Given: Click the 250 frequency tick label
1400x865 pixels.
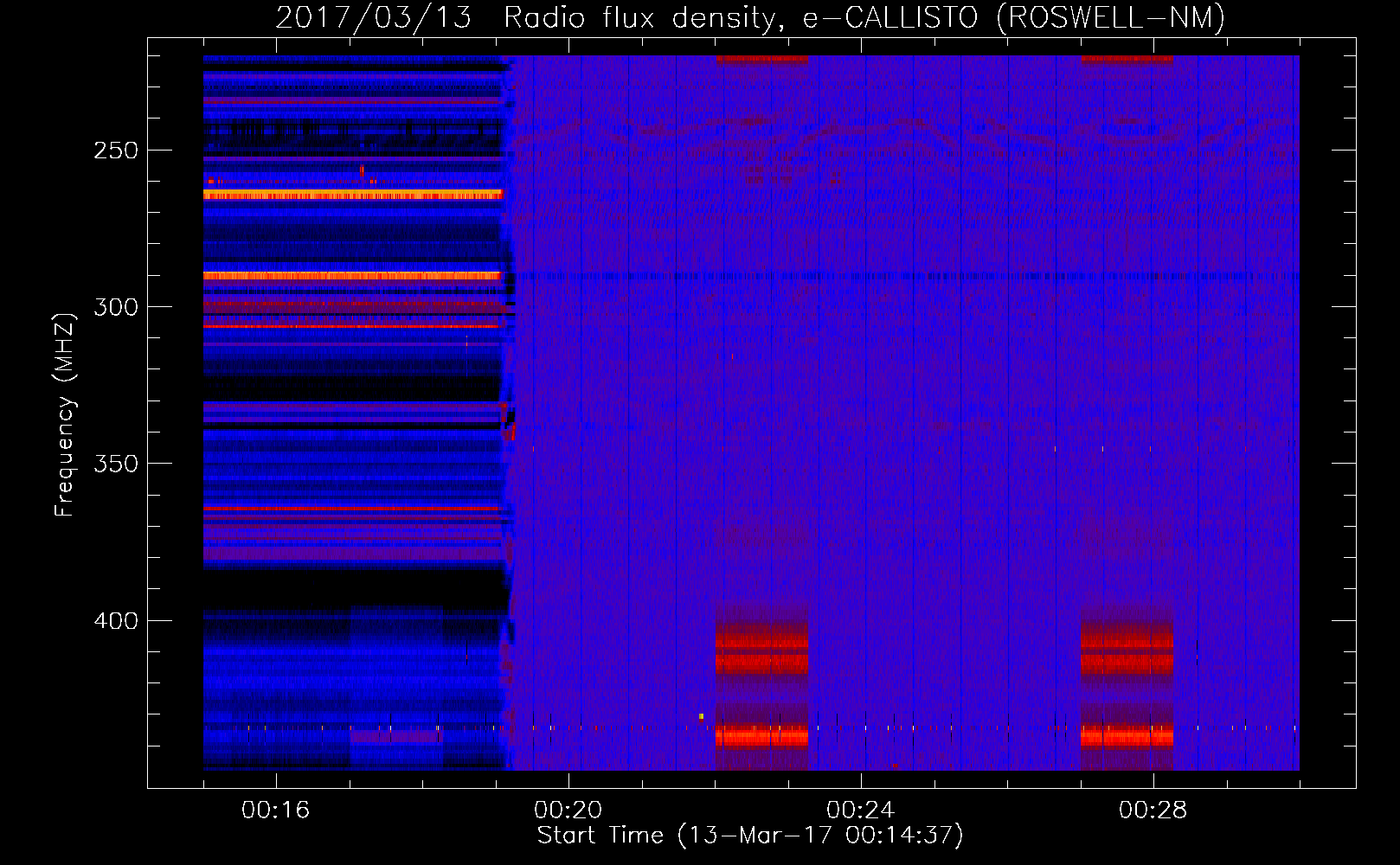Looking at the screenshot, I should point(116,151).
